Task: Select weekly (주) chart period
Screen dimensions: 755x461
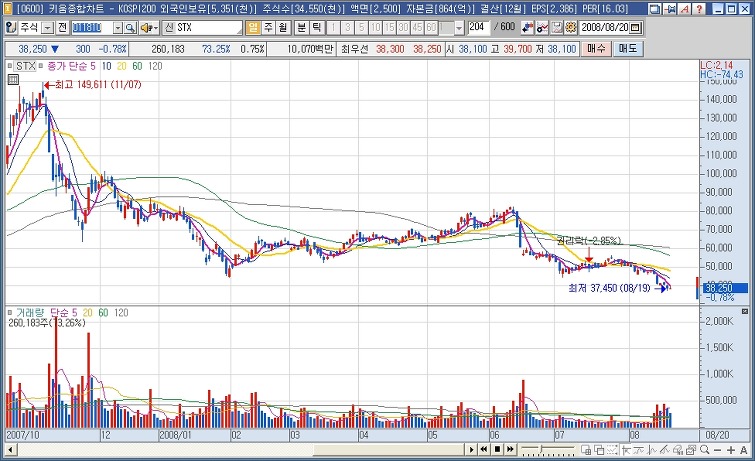Action: pyautogui.click(x=268, y=27)
